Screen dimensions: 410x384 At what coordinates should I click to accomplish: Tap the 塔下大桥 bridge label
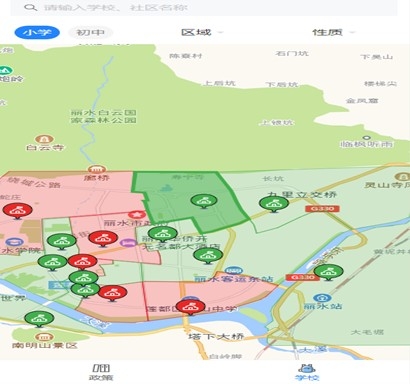pyautogui.click(x=216, y=336)
